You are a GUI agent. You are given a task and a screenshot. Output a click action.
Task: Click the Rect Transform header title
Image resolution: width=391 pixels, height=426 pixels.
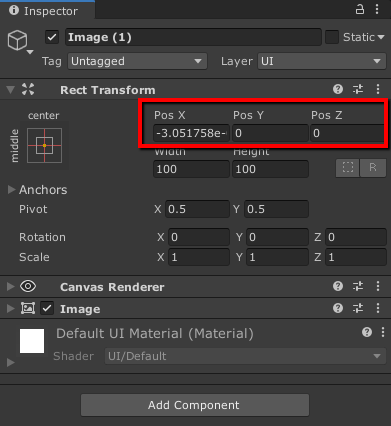click(108, 90)
